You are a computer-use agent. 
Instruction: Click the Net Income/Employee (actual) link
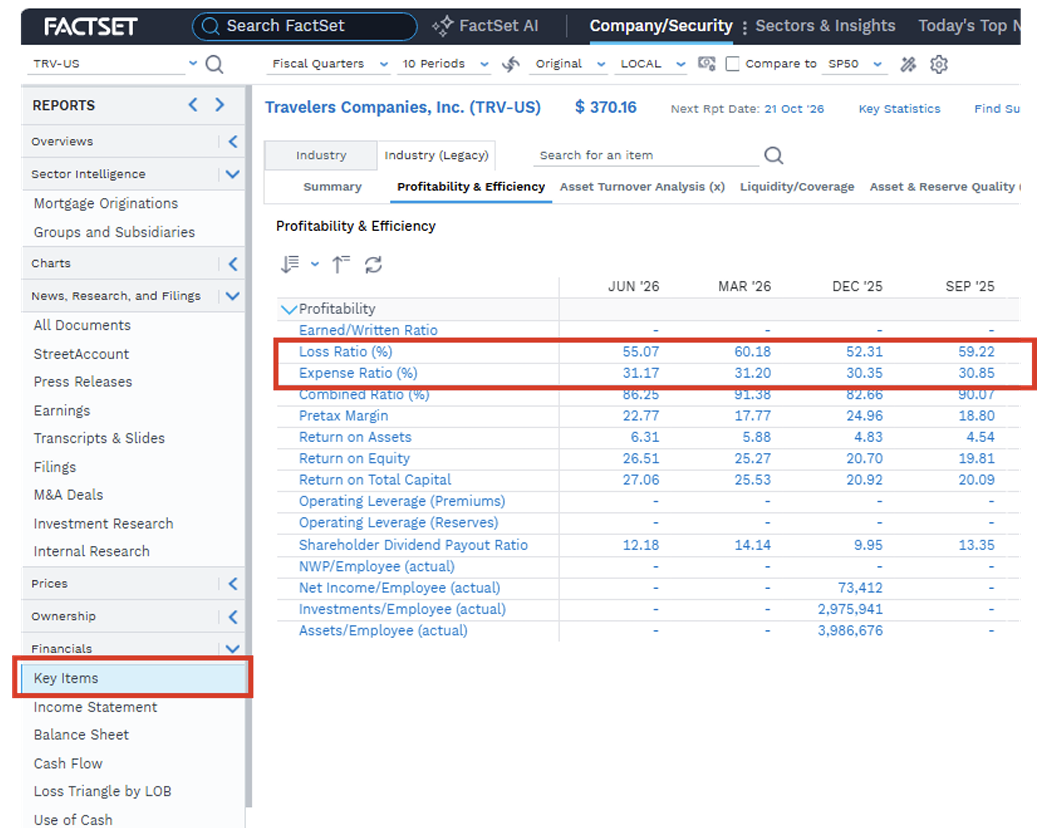click(399, 588)
